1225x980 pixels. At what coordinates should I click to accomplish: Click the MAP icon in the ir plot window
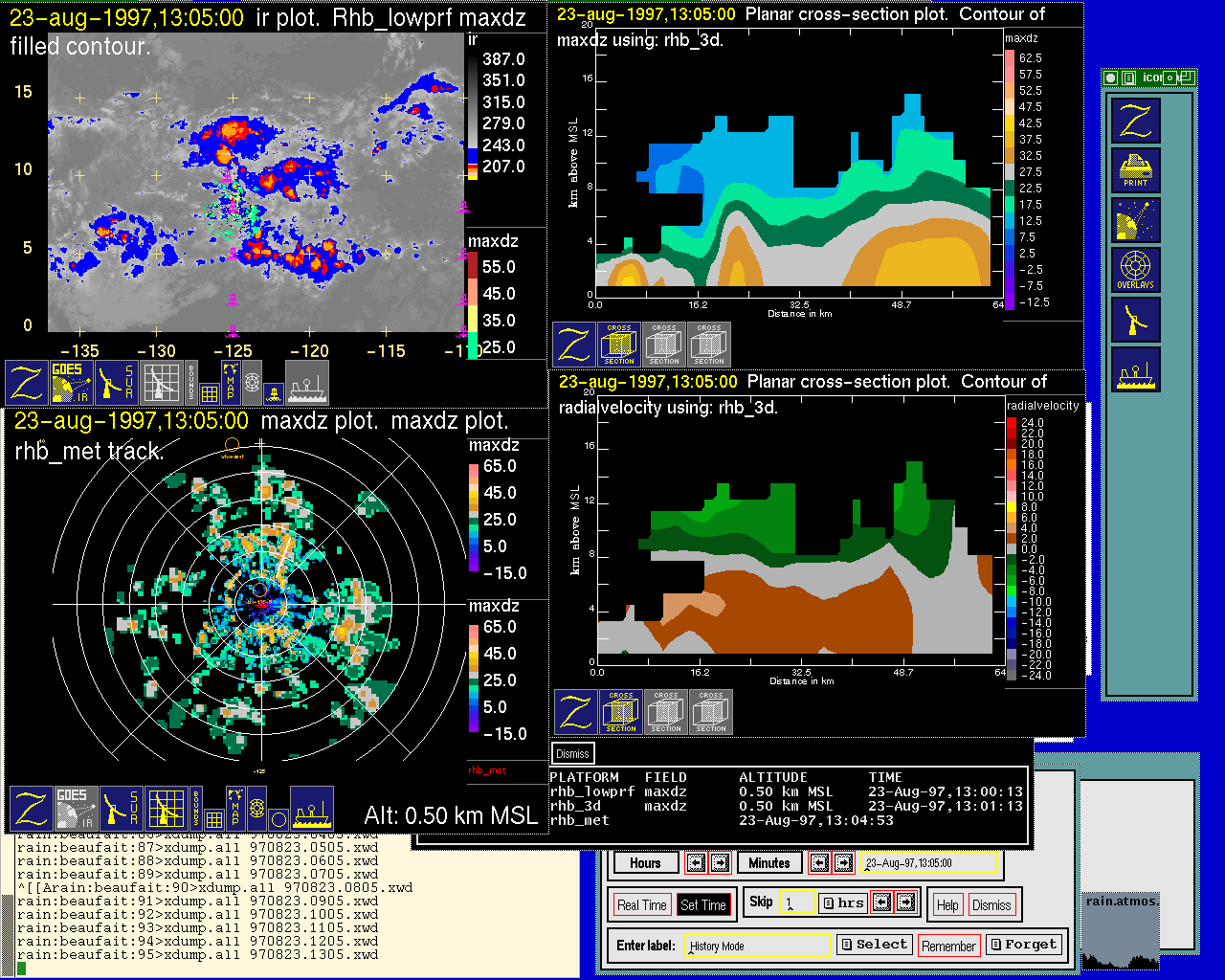point(231,381)
